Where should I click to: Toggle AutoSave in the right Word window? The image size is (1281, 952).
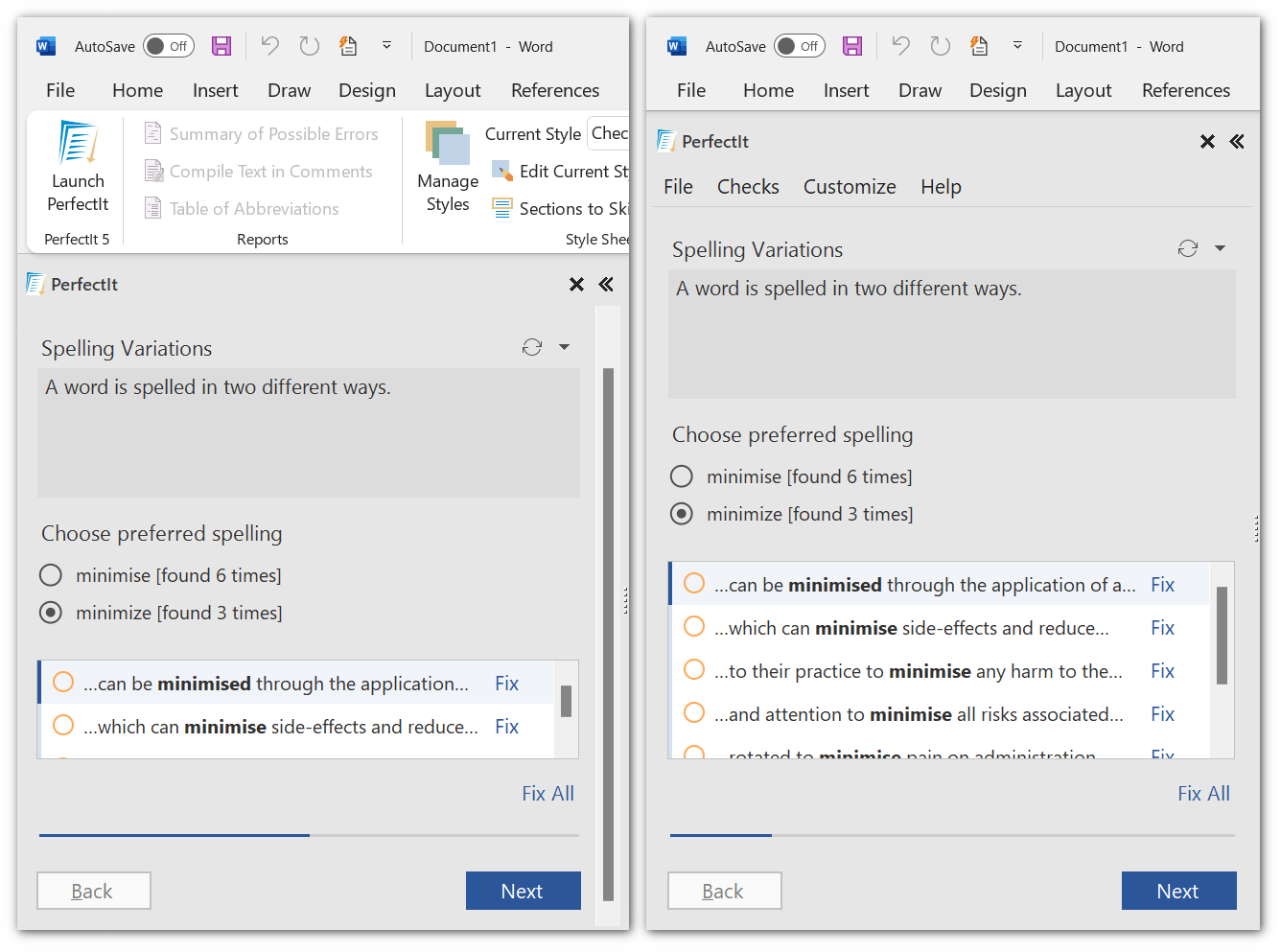coord(800,46)
